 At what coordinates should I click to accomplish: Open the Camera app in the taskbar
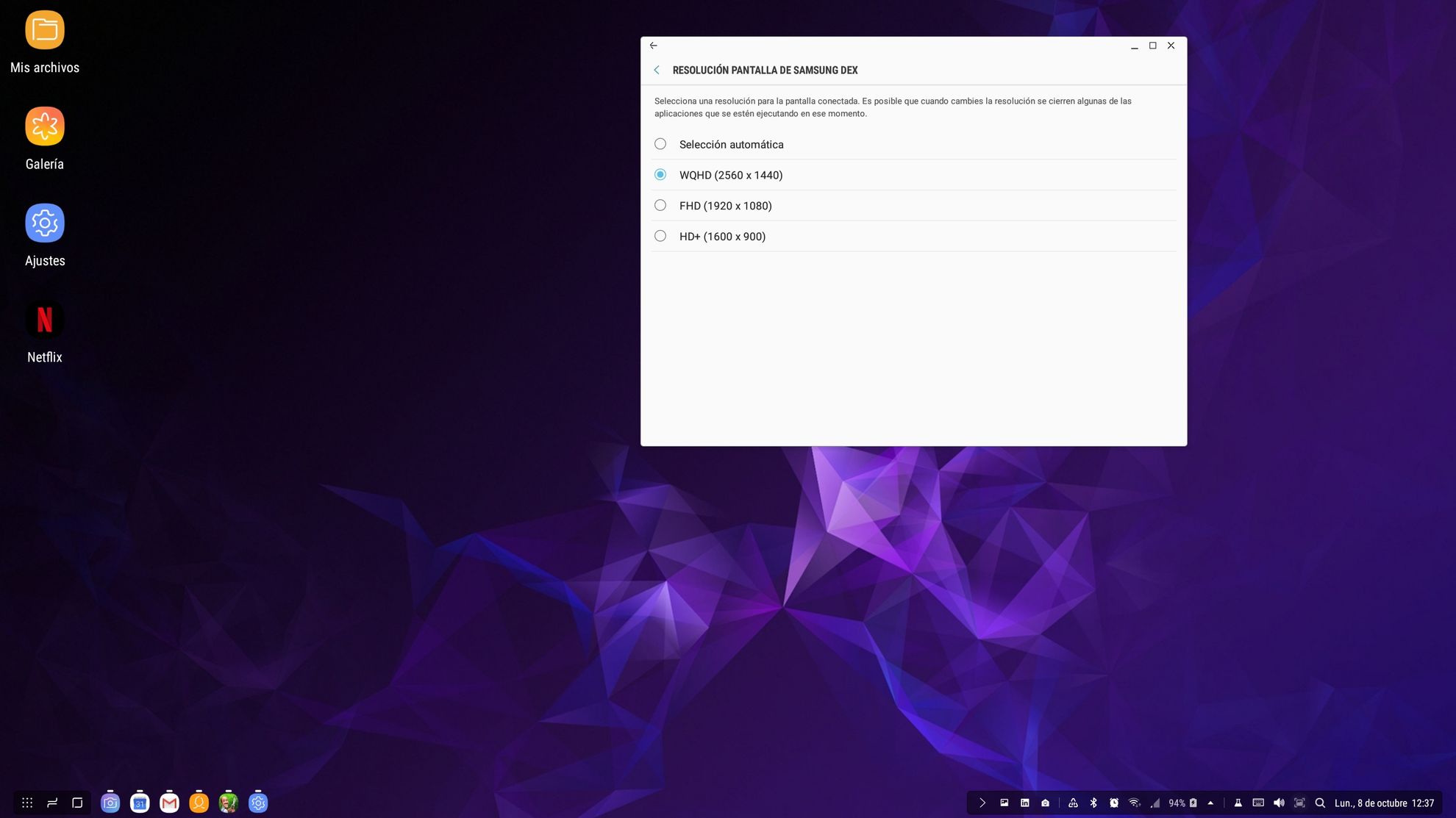pyautogui.click(x=110, y=803)
